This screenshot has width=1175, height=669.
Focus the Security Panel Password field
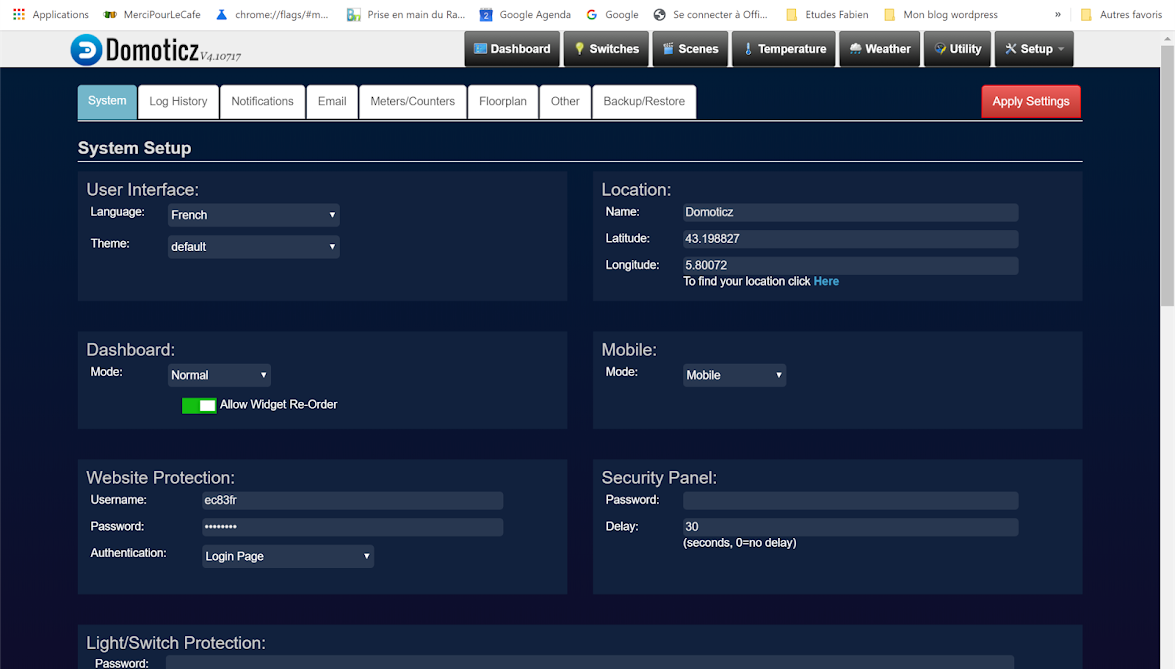pyautogui.click(x=851, y=500)
